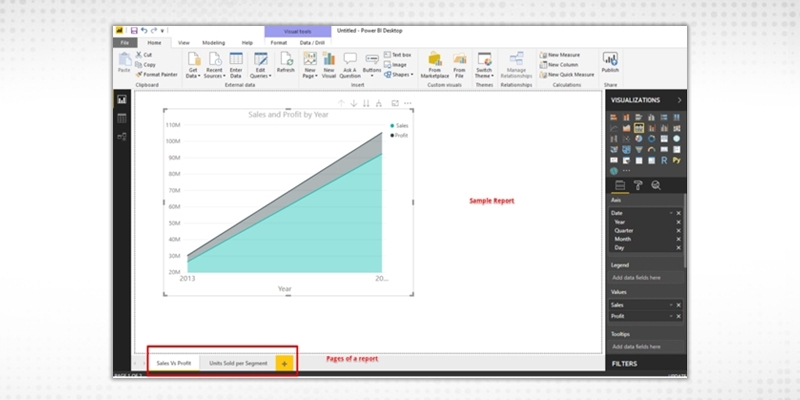Remove the Year field from Axis
Screen dimensions: 800x400
pos(679,222)
